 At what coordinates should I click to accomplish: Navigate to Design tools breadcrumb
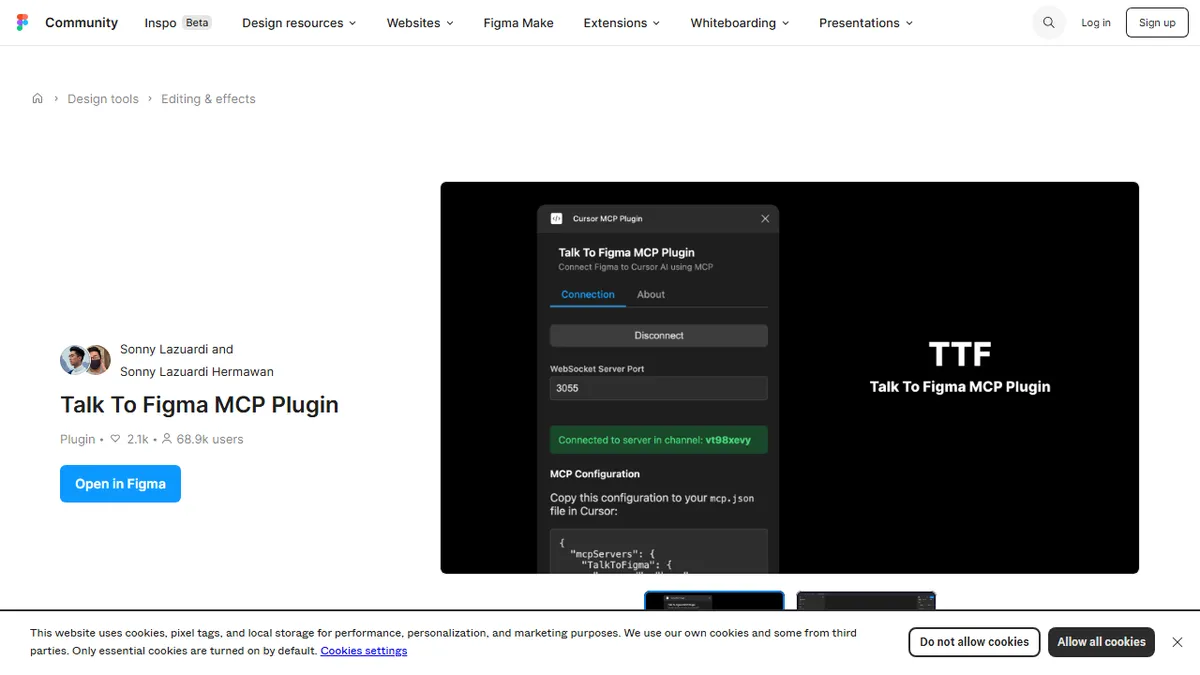[103, 99]
